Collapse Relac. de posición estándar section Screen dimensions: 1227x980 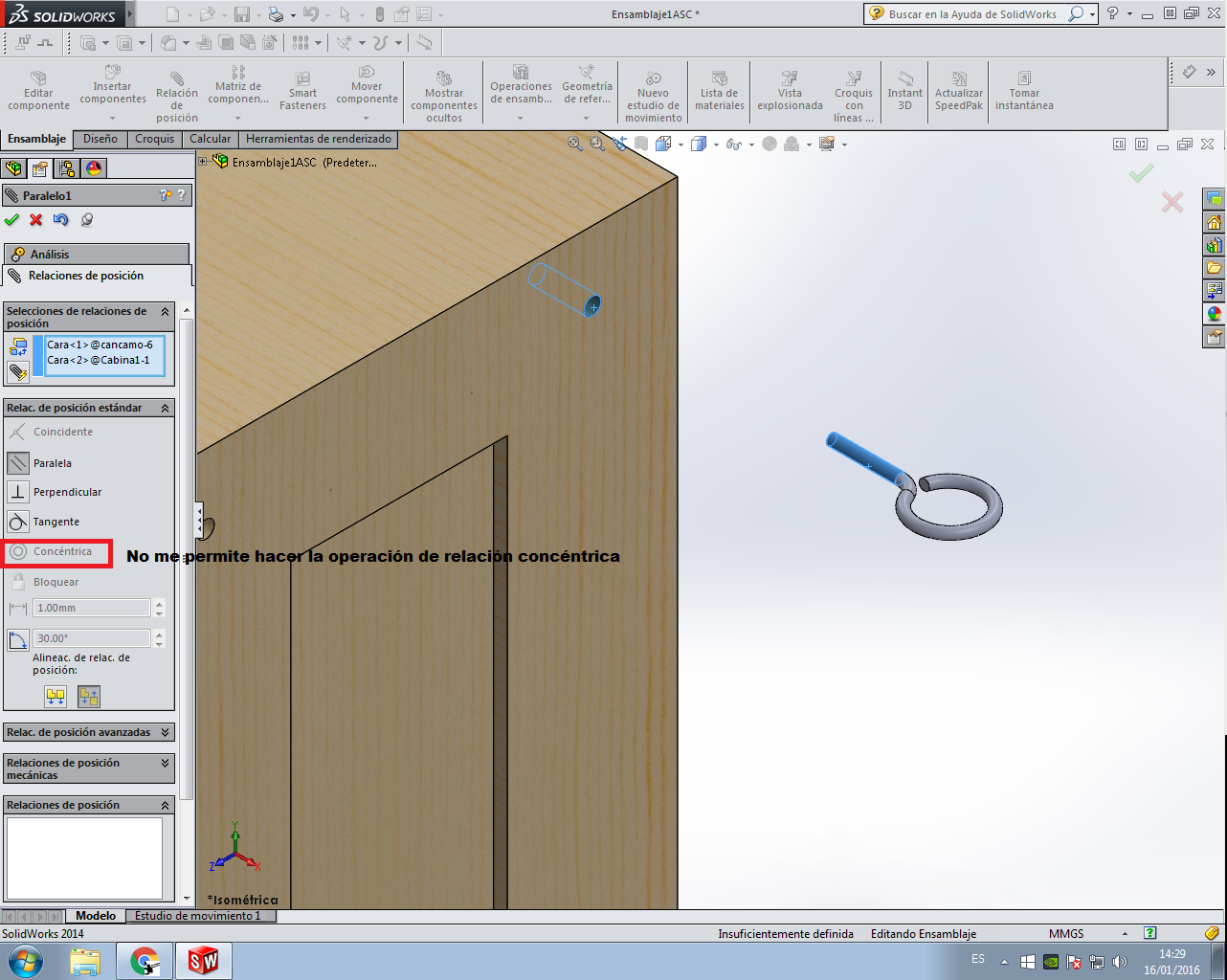click(x=166, y=408)
